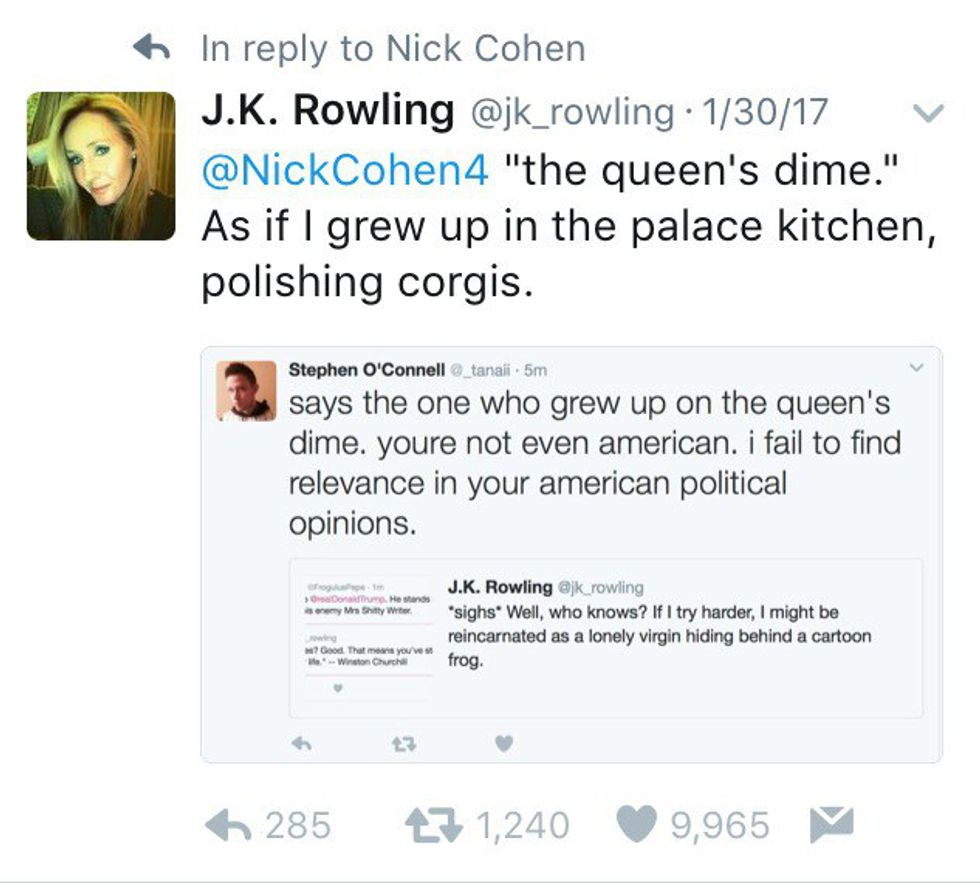Click the Stephen O'Connell name
Screen dimensions: 980x896
[x=366, y=370]
